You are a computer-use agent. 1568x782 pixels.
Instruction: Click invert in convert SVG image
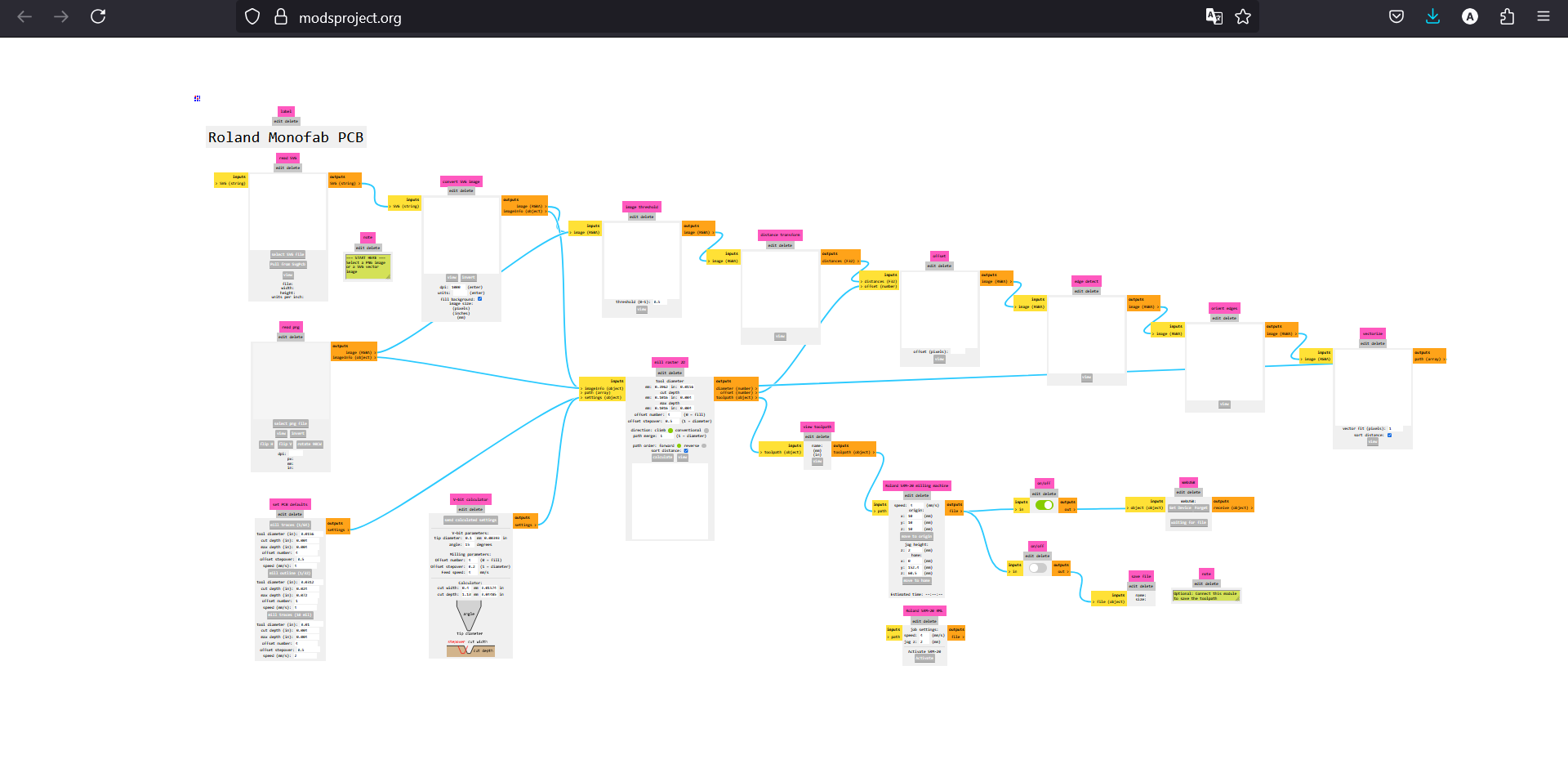[469, 277]
